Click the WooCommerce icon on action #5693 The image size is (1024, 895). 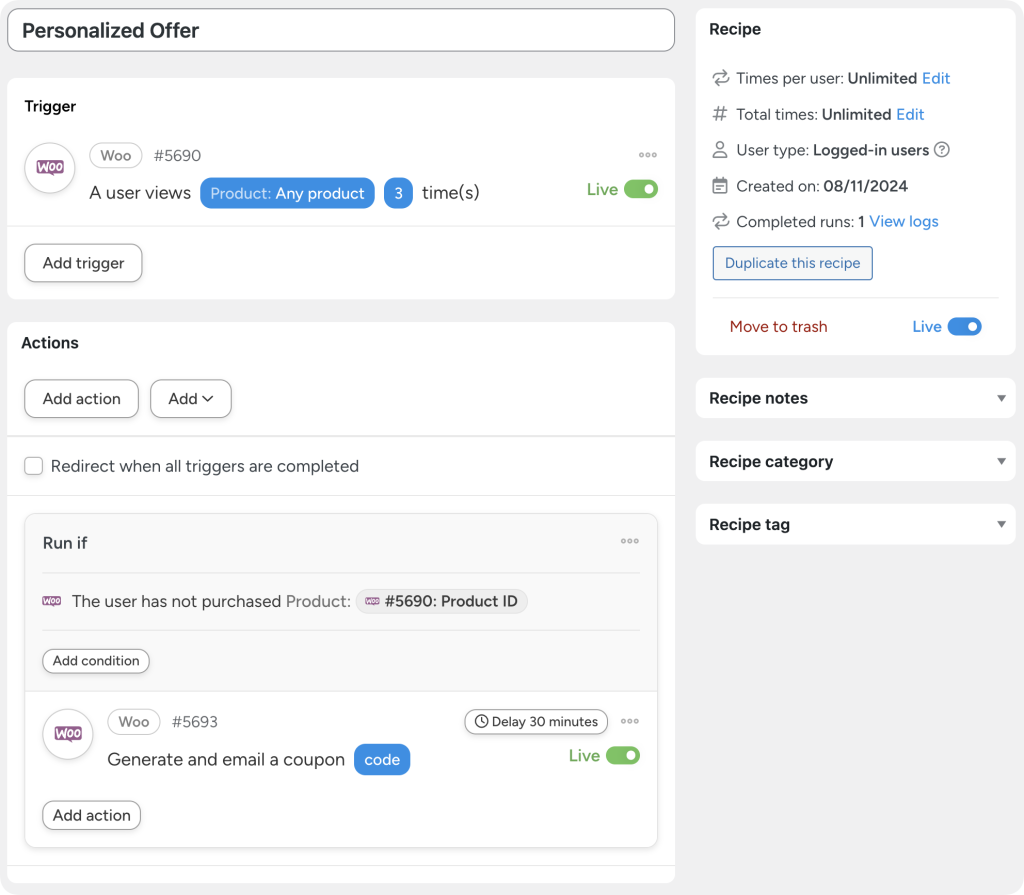point(67,734)
